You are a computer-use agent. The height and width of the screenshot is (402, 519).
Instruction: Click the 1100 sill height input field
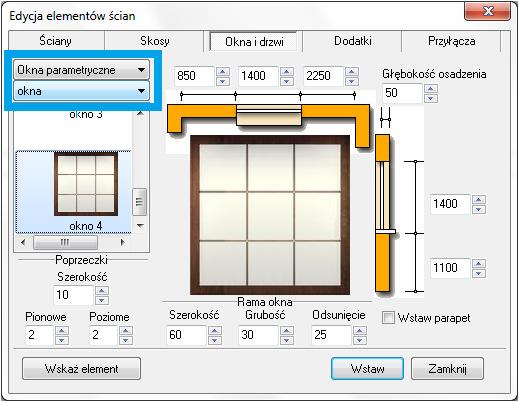click(450, 268)
